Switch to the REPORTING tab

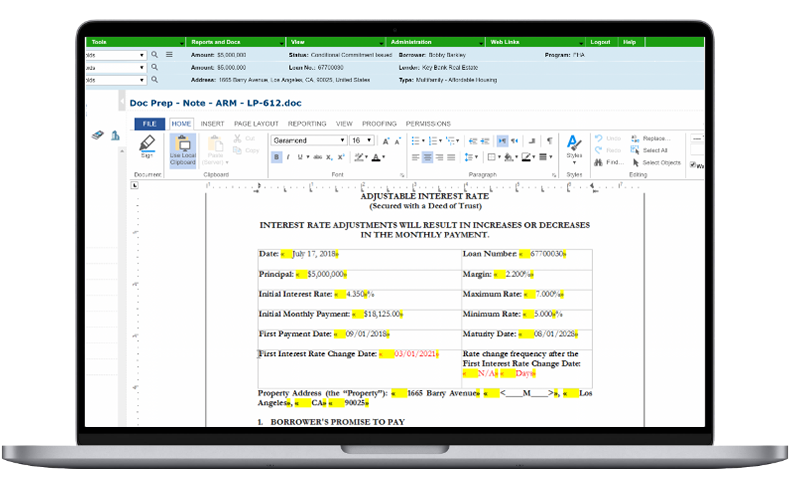tap(307, 124)
